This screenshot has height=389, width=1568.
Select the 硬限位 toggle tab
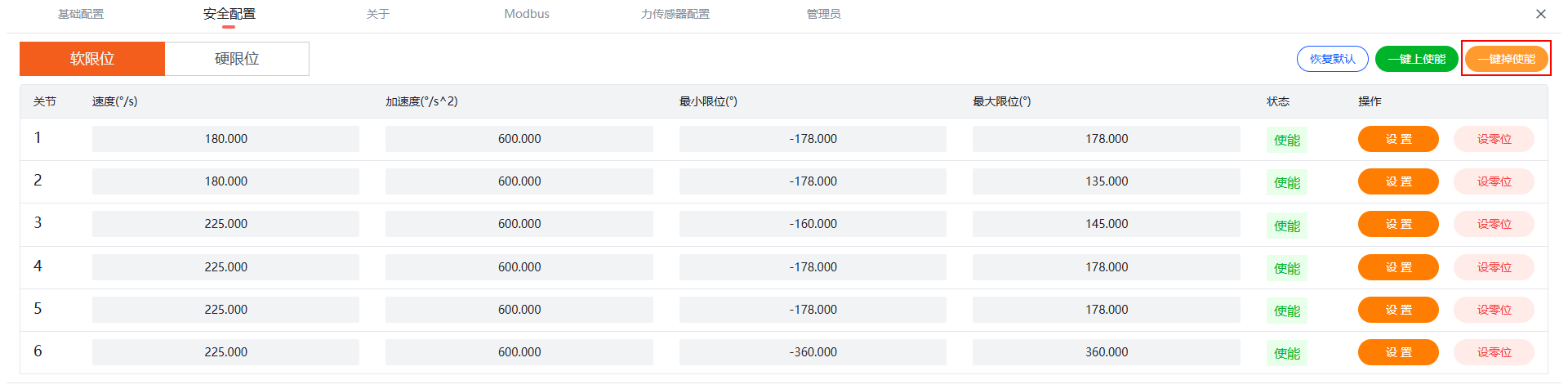pos(237,59)
